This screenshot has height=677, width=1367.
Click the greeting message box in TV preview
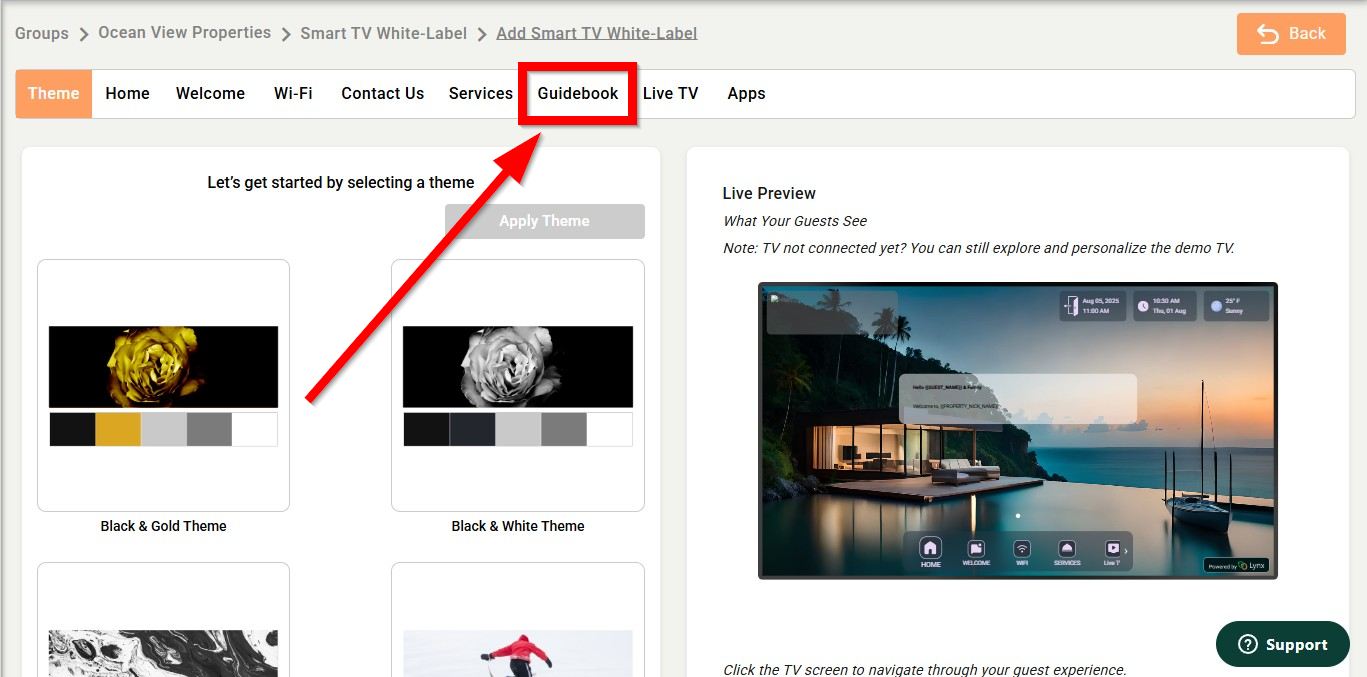point(1017,399)
